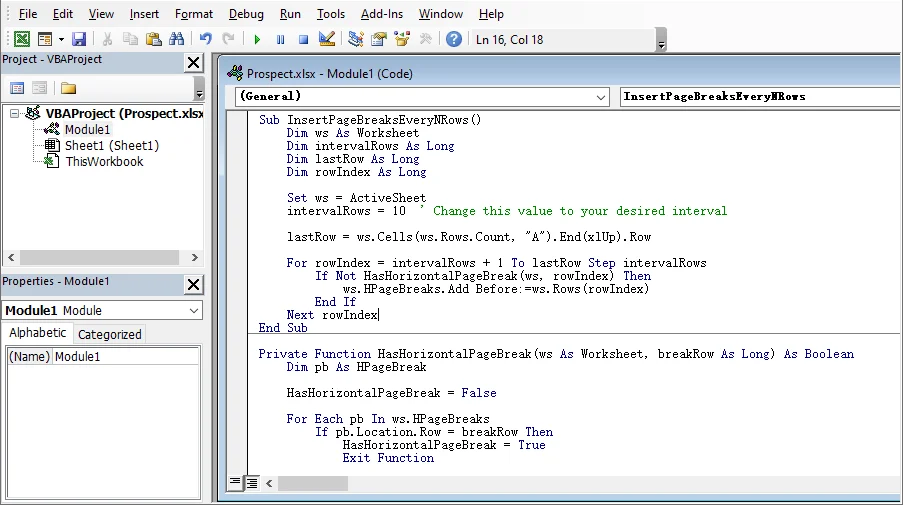Select Module1 in the project tree
Viewport: 903px width, 505px height.
[87, 130]
